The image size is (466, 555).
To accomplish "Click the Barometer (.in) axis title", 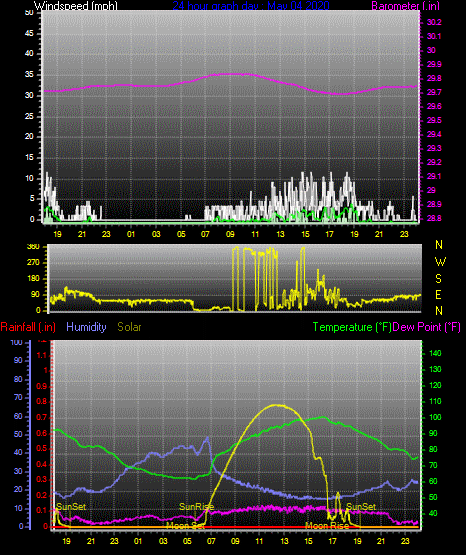I will (x=405, y=5).
